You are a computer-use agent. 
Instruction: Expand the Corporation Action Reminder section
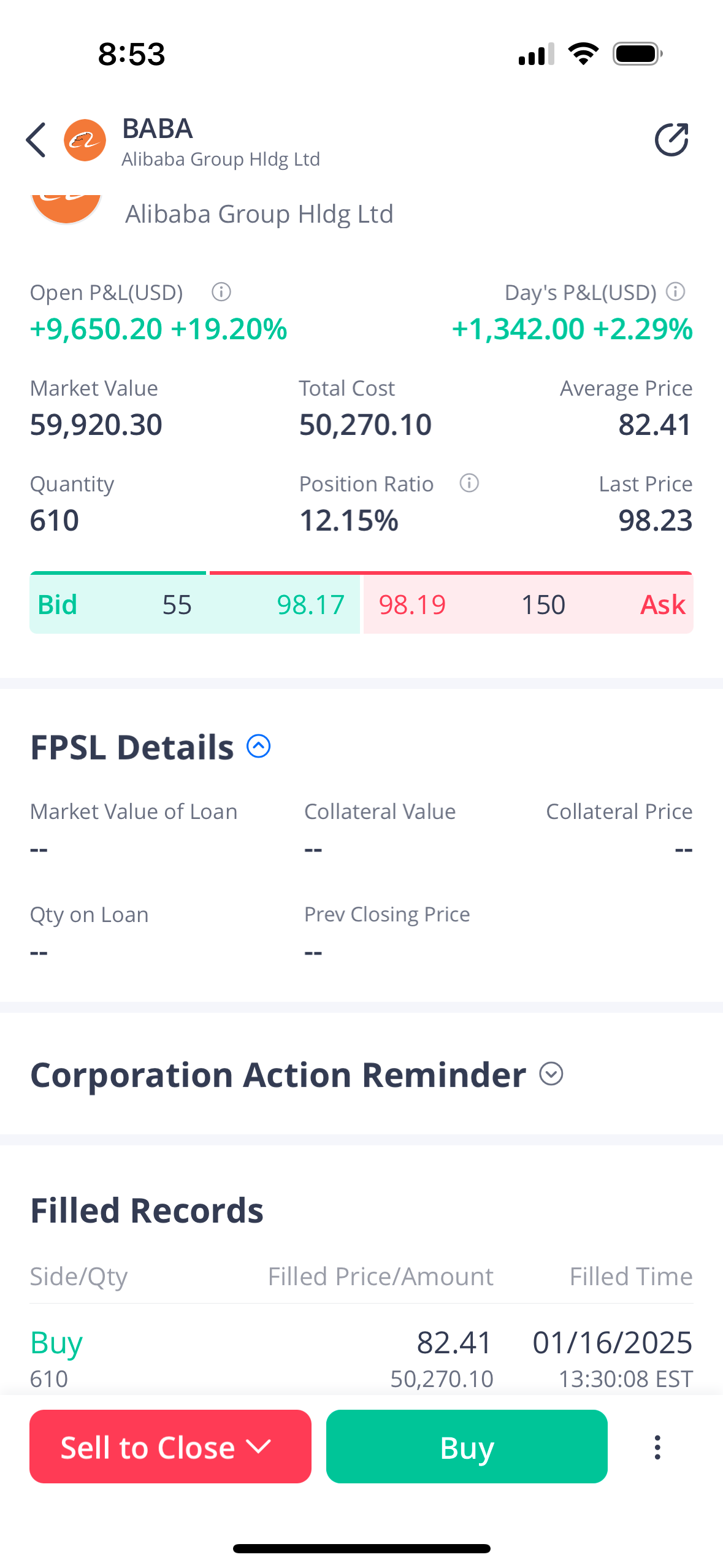551,1074
